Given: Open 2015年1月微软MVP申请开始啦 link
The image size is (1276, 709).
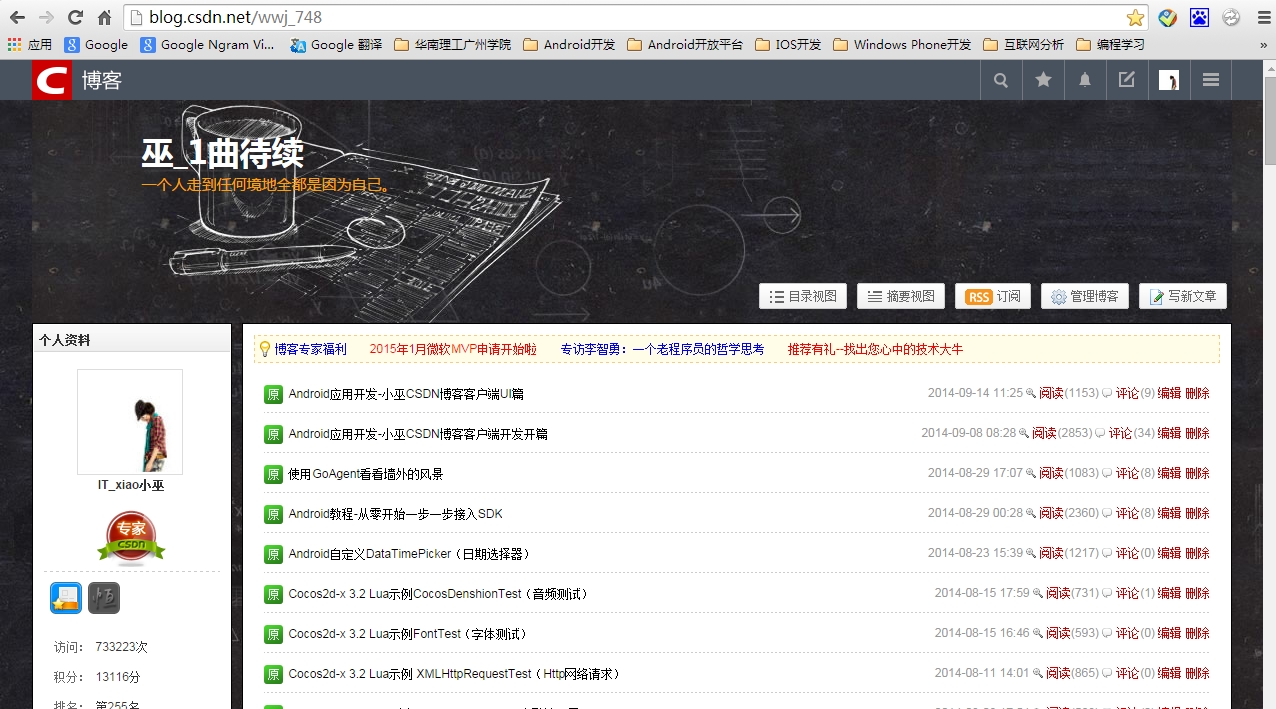Looking at the screenshot, I should [453, 349].
